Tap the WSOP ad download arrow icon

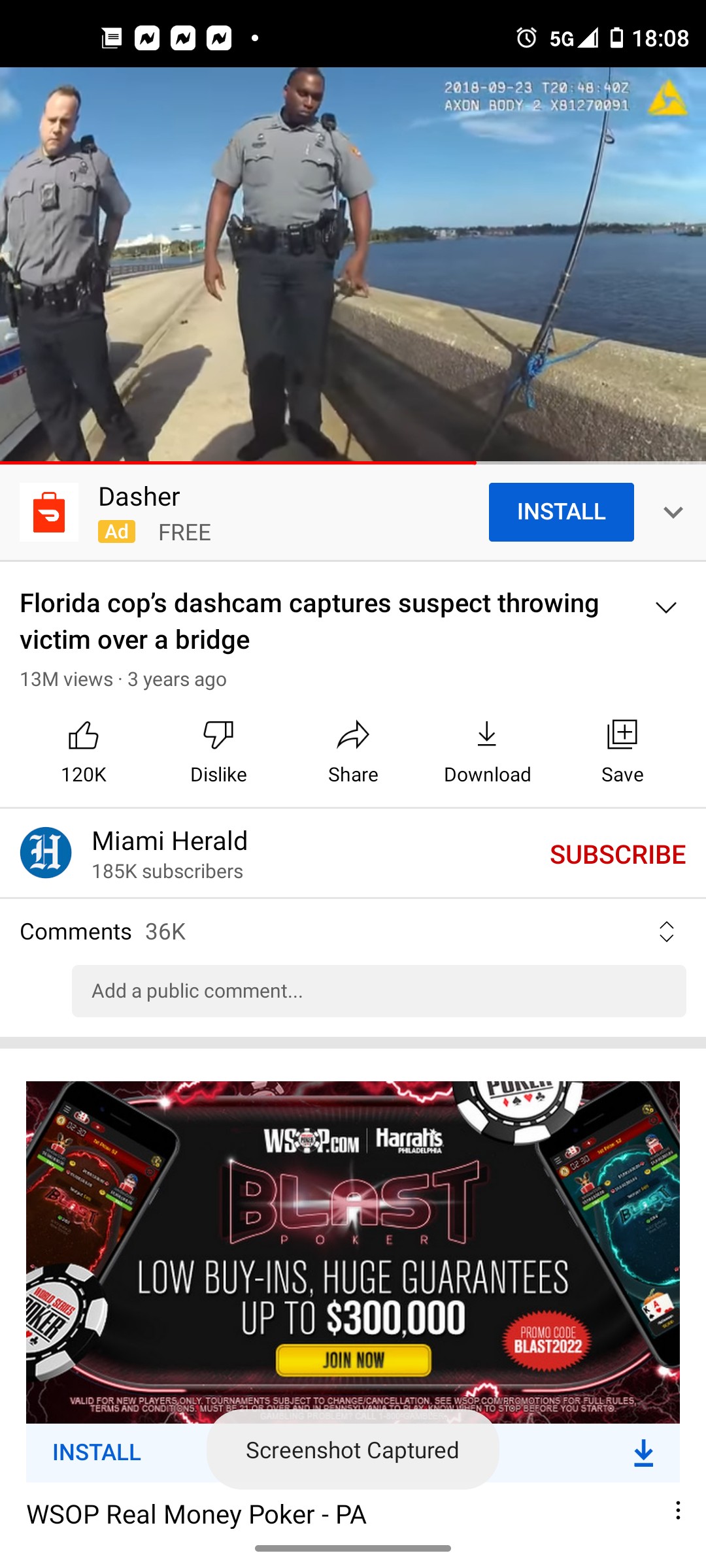[643, 1453]
